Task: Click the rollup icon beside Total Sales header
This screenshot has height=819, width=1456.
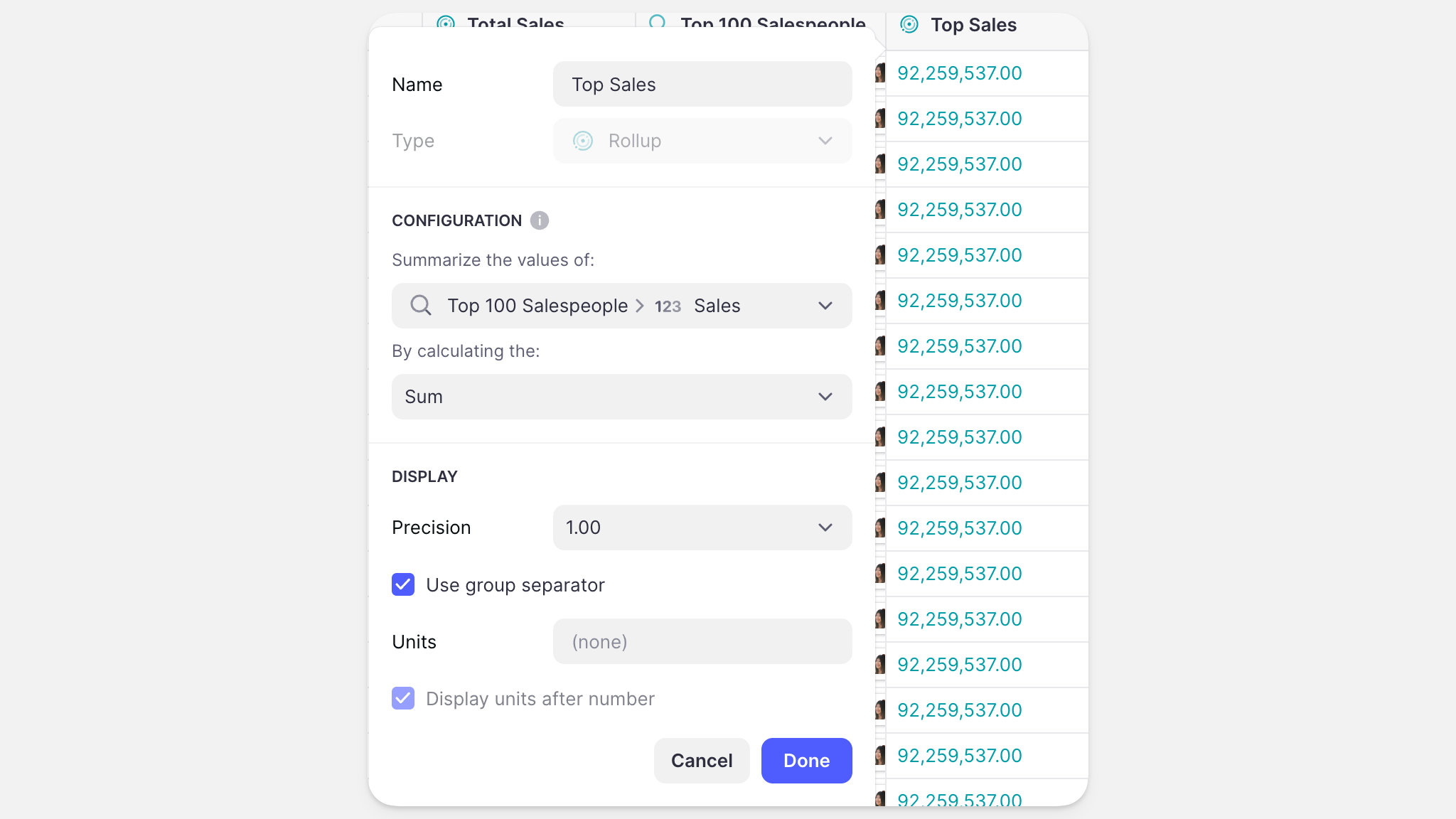Action: 446,22
